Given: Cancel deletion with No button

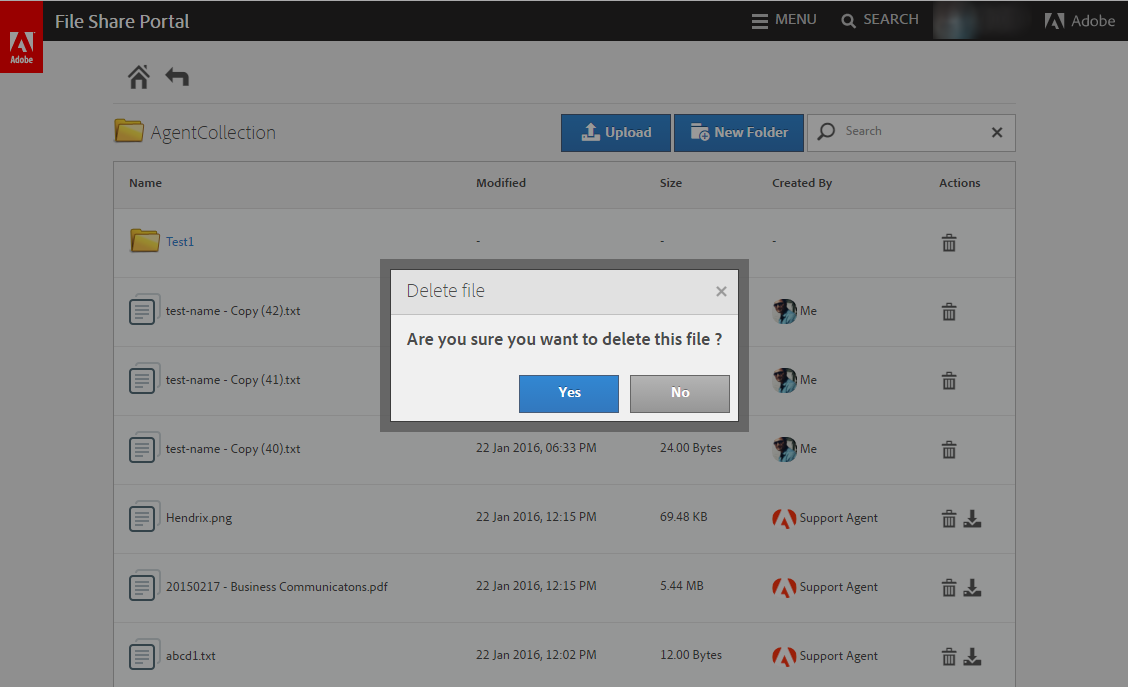Looking at the screenshot, I should tap(680, 393).
